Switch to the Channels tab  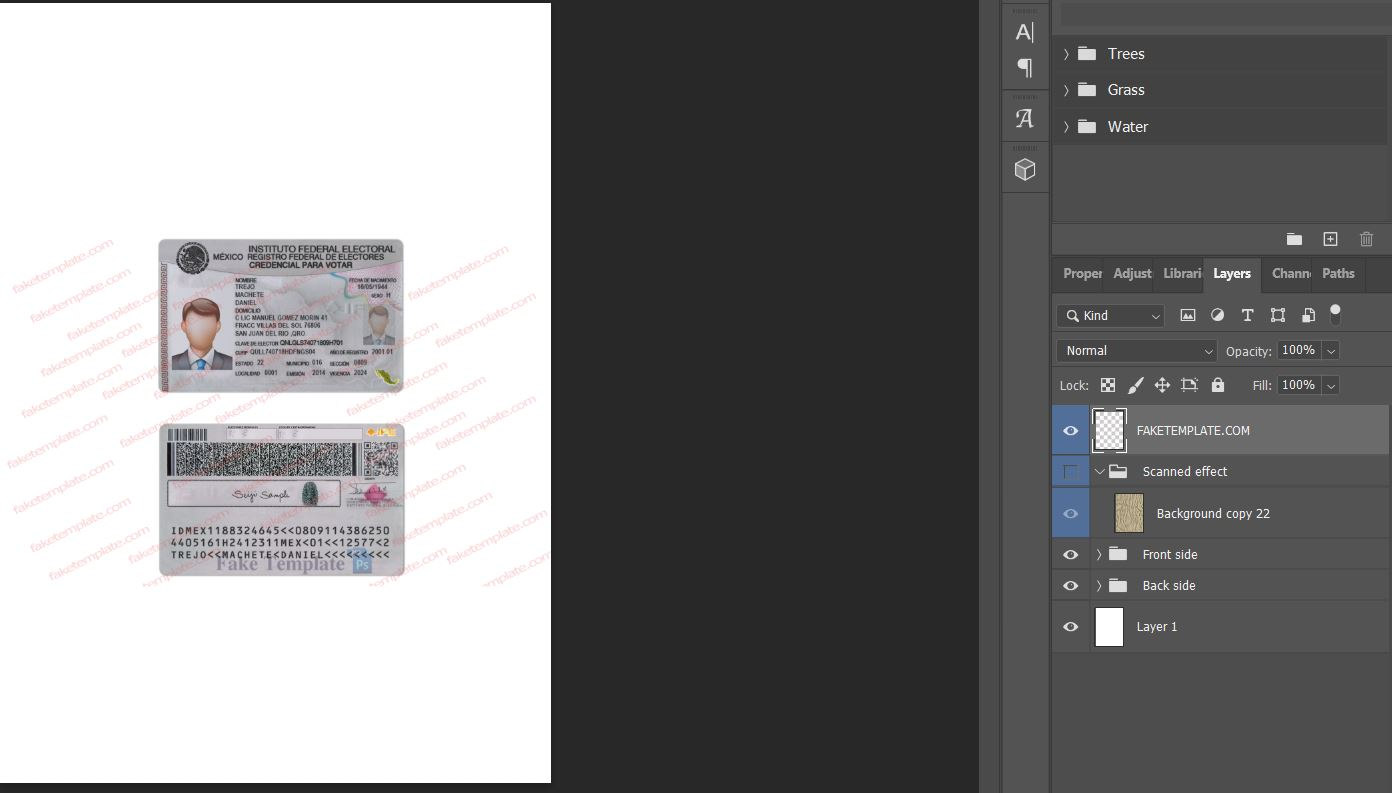click(1290, 273)
